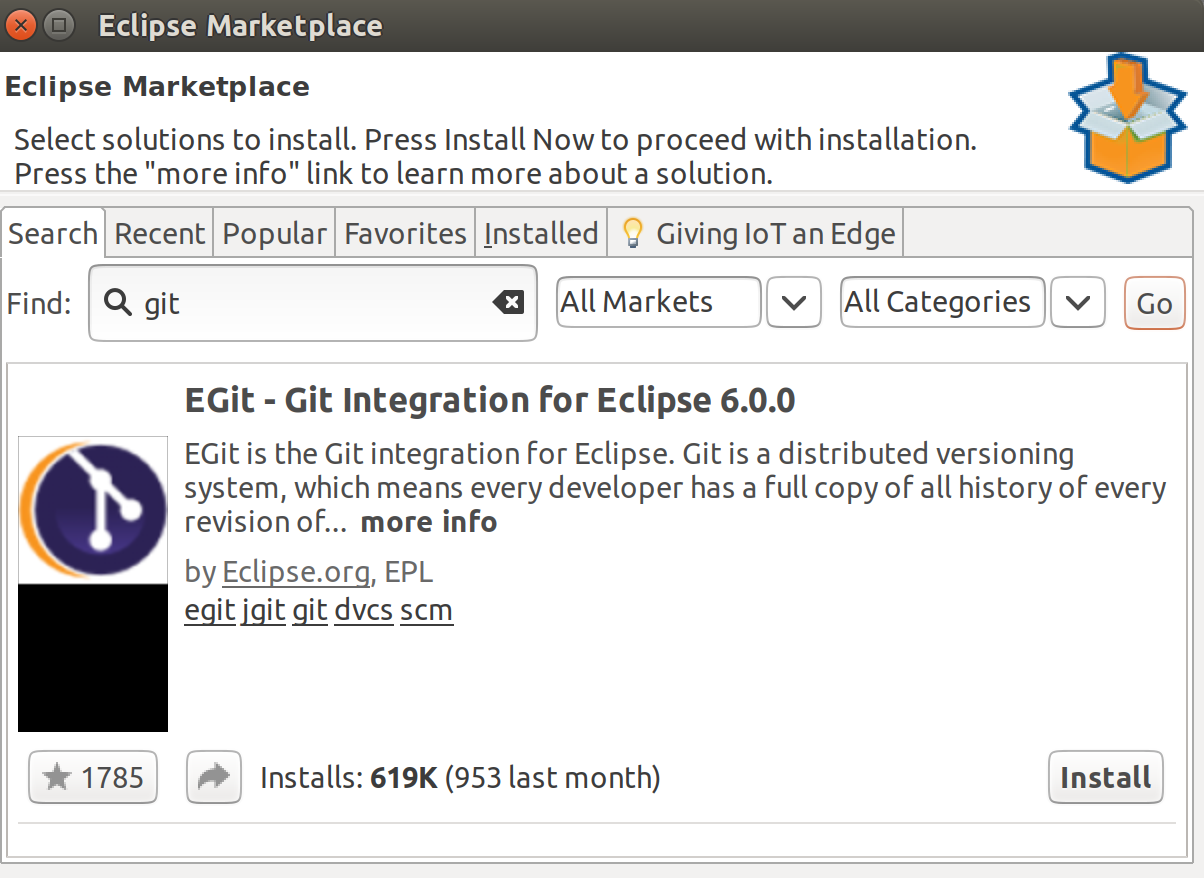Screen dimensions: 1204x878
Task: Click the light bulb icon on the IoT tab
Action: pyautogui.click(x=632, y=233)
